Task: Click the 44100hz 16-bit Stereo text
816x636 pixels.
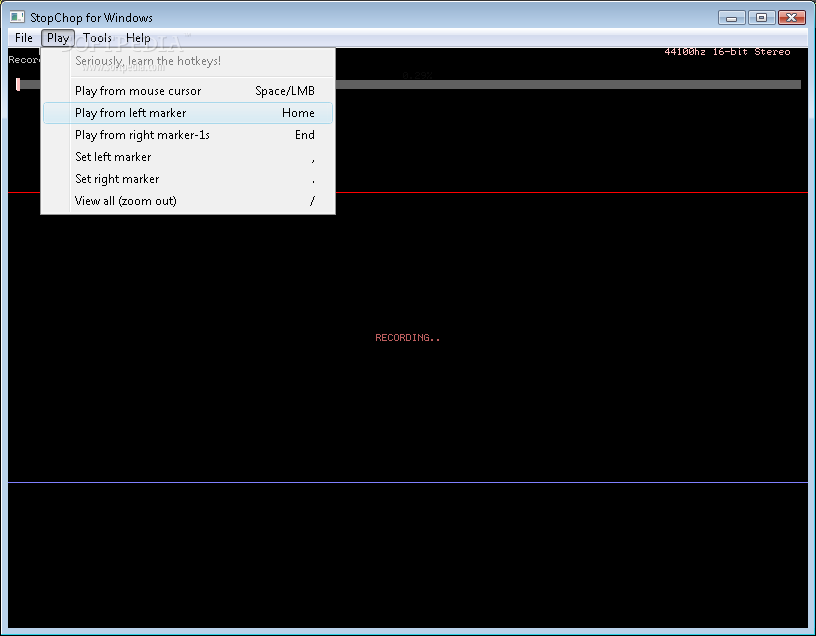Action: pyautogui.click(x=727, y=52)
